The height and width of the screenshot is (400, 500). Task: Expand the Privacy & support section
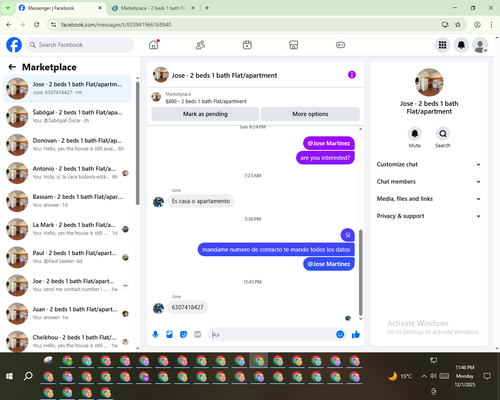click(429, 216)
